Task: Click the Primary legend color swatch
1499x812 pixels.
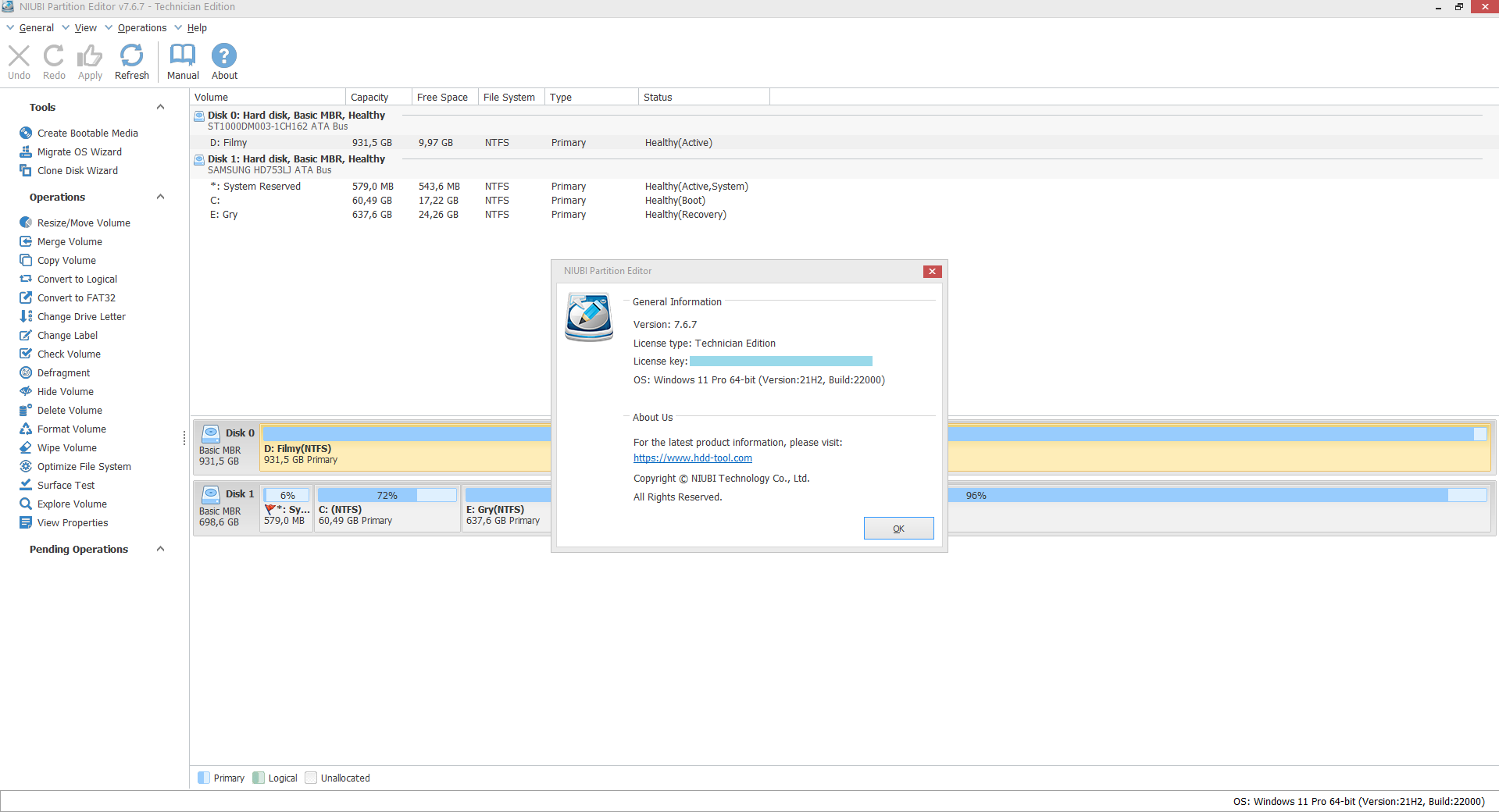Action: coord(204,778)
